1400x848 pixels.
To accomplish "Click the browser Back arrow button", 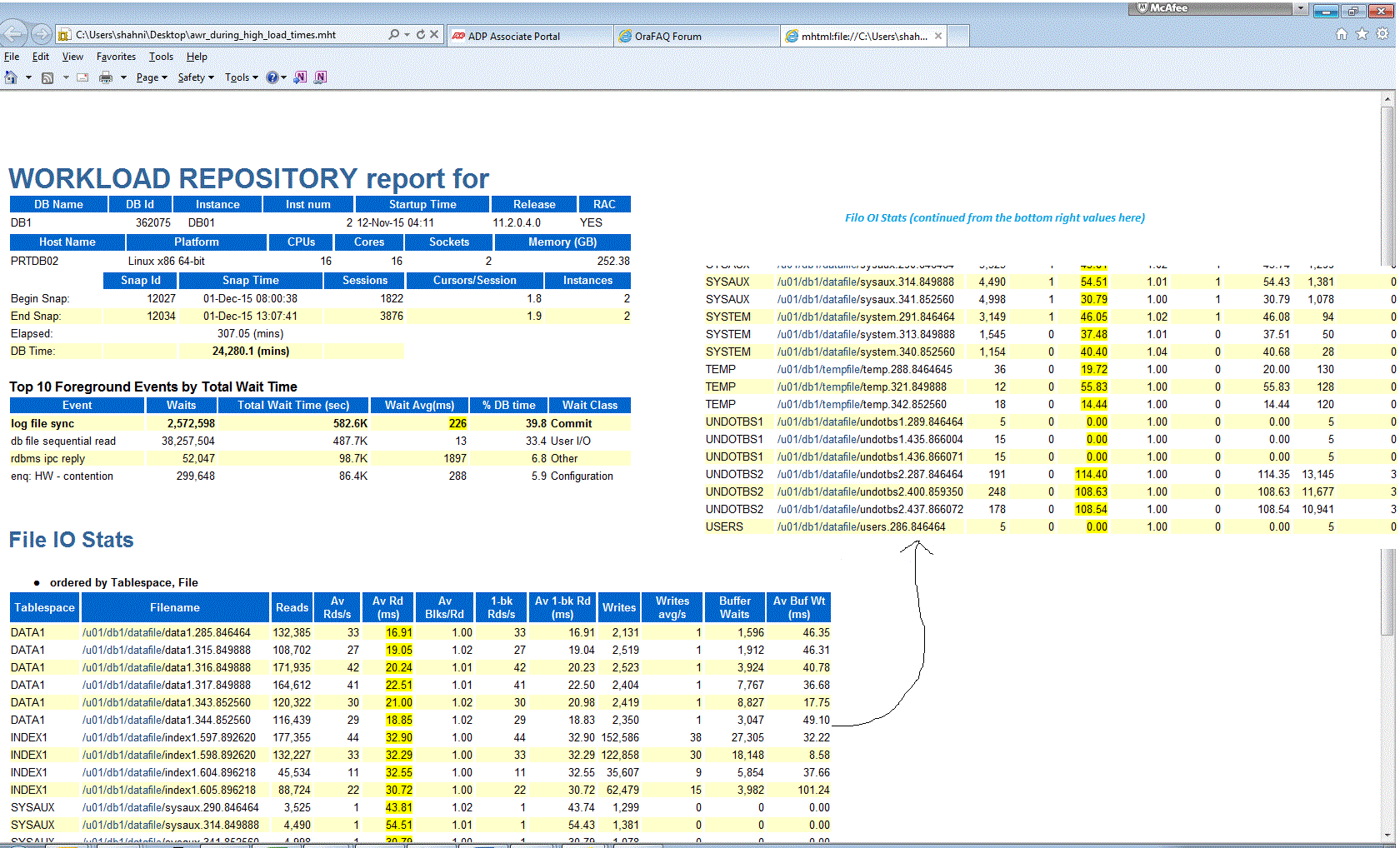I will click(14, 34).
